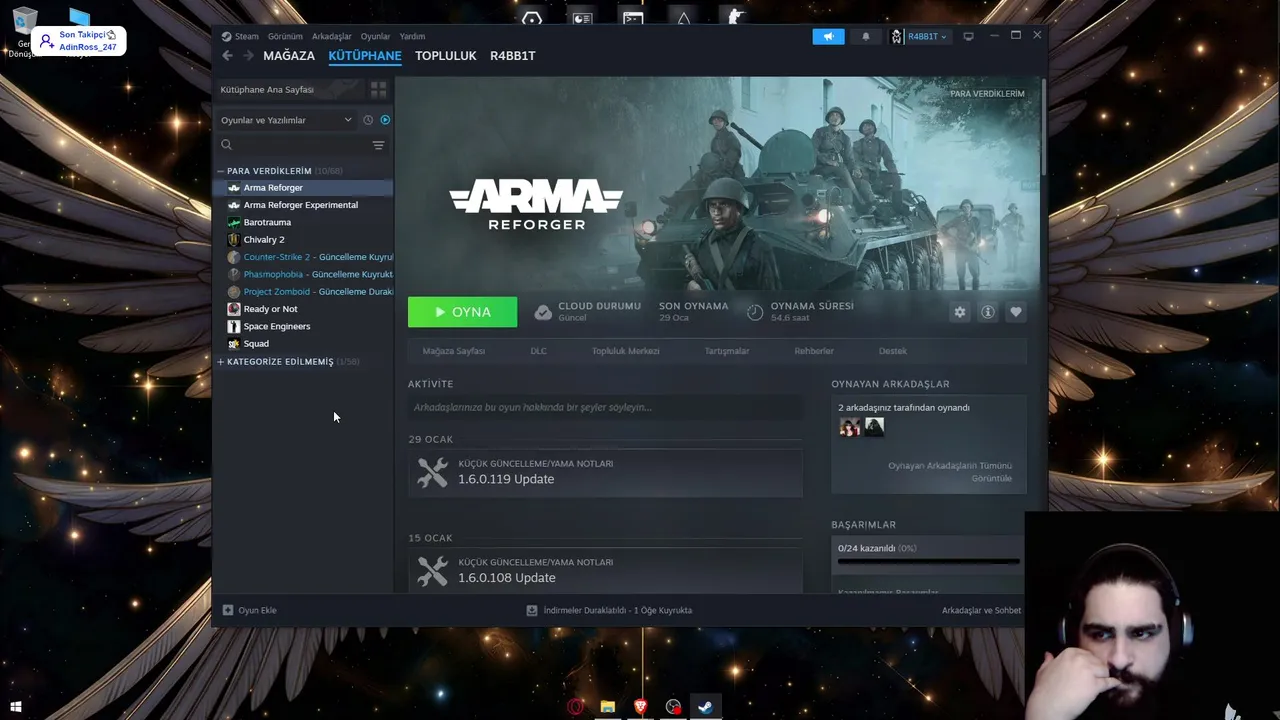Select Space Engineers in the library list
Viewport: 1280px width, 720px height.
[304, 326]
